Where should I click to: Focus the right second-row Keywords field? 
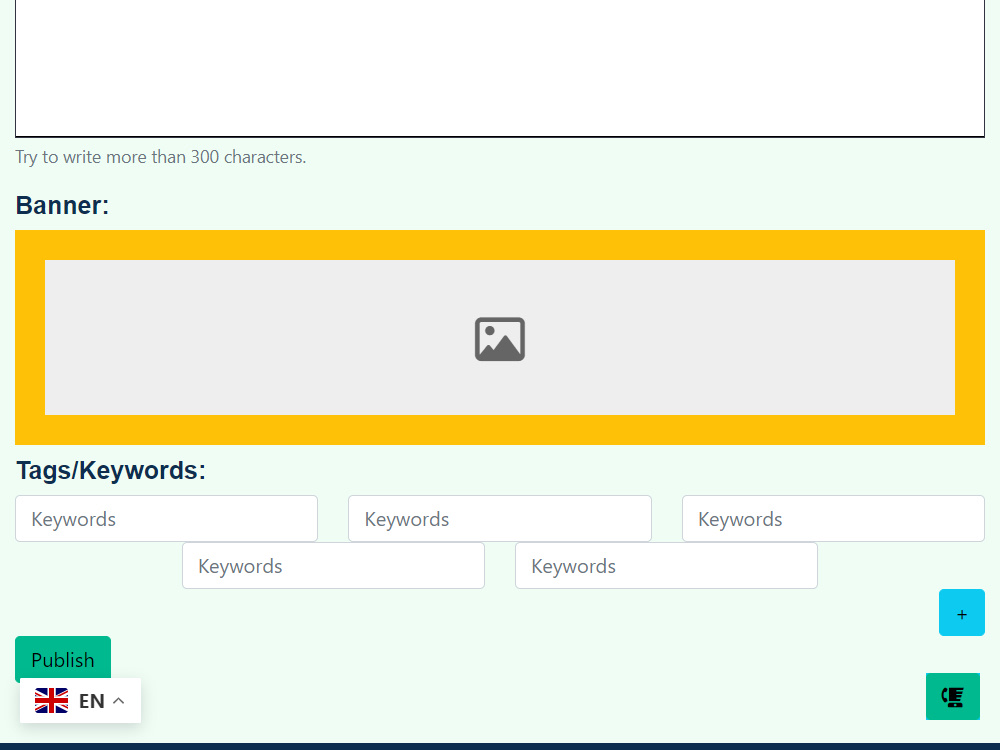(666, 566)
